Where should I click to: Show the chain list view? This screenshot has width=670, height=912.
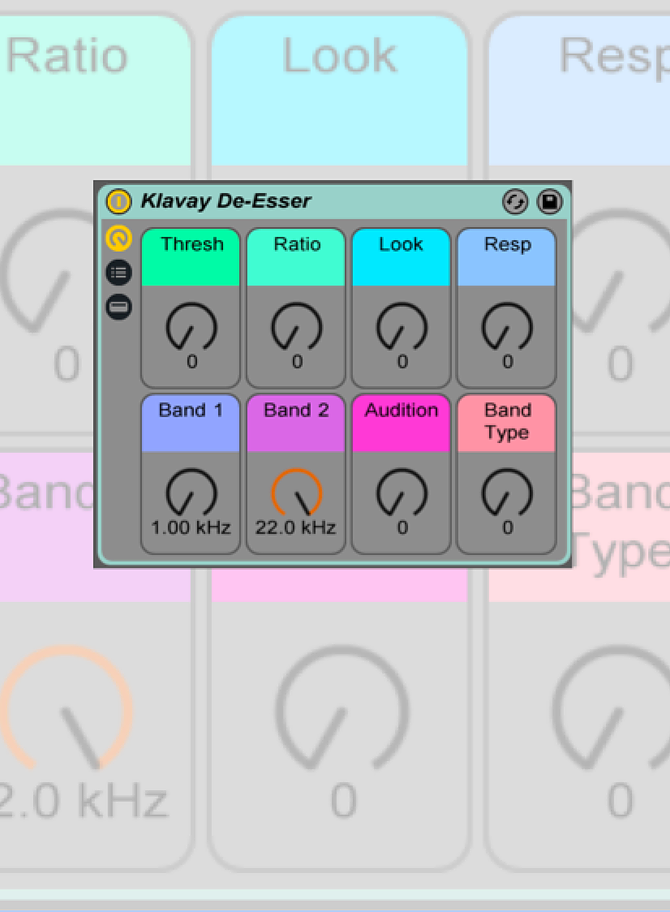[x=119, y=272]
